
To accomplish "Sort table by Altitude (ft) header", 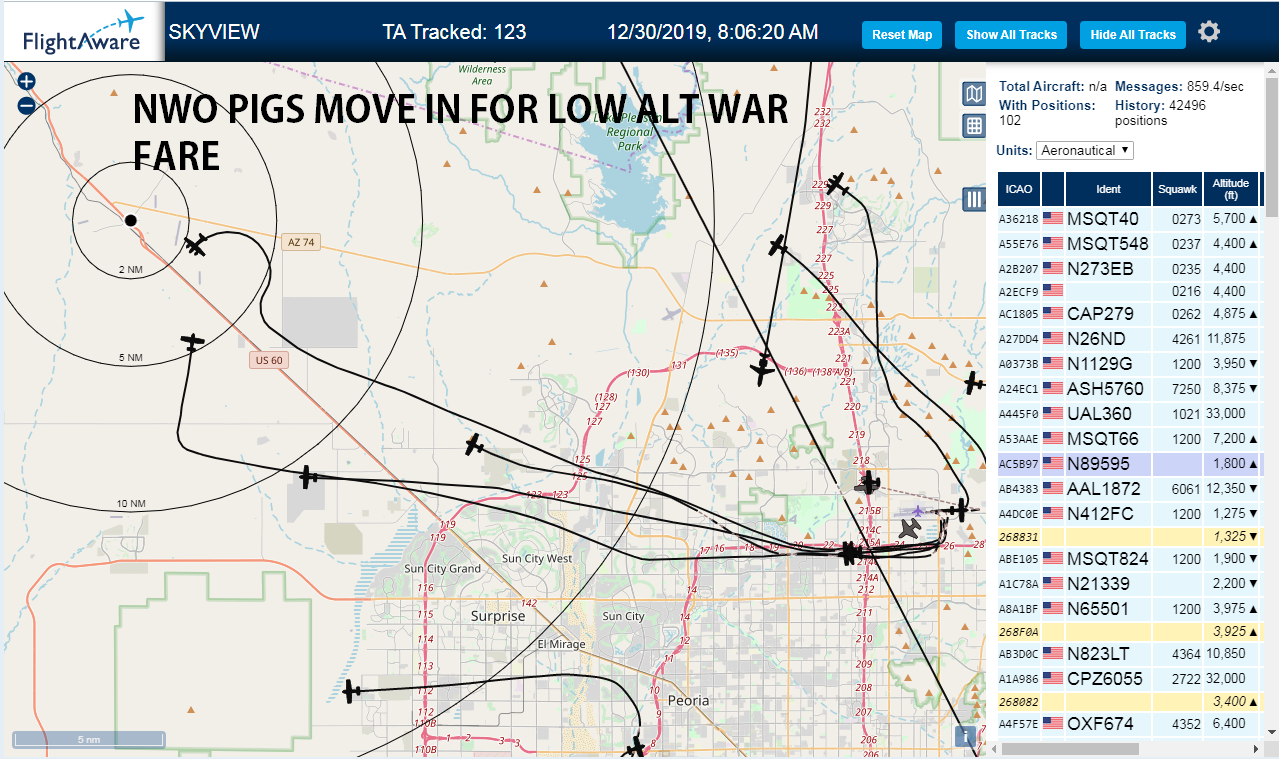I will tap(1231, 188).
